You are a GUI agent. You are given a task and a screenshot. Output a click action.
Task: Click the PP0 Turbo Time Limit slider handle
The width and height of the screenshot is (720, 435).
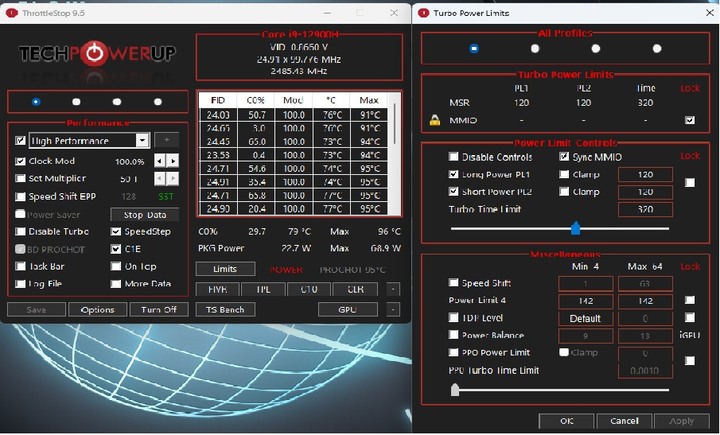pos(455,390)
